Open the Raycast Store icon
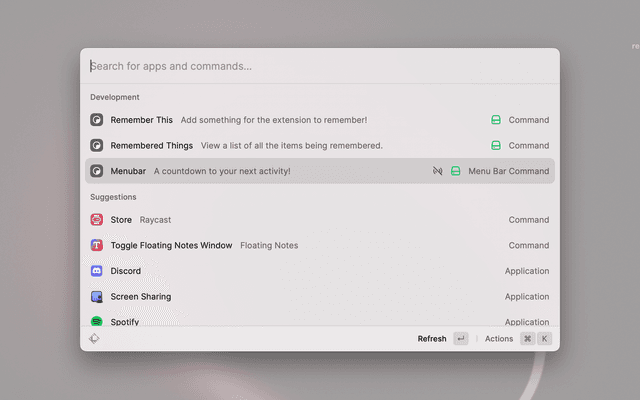 97,220
